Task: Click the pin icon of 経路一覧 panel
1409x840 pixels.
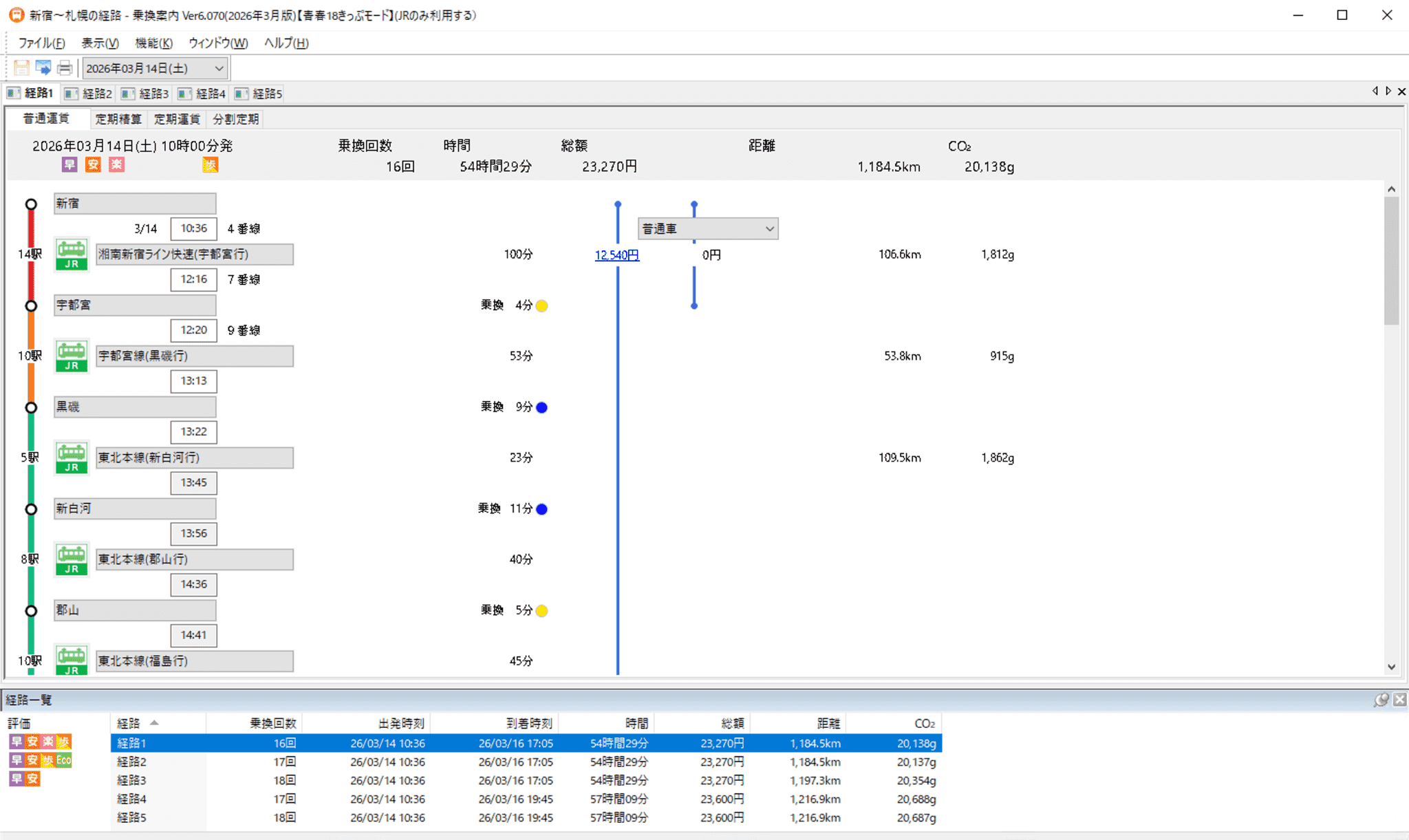Action: pos(1380,700)
